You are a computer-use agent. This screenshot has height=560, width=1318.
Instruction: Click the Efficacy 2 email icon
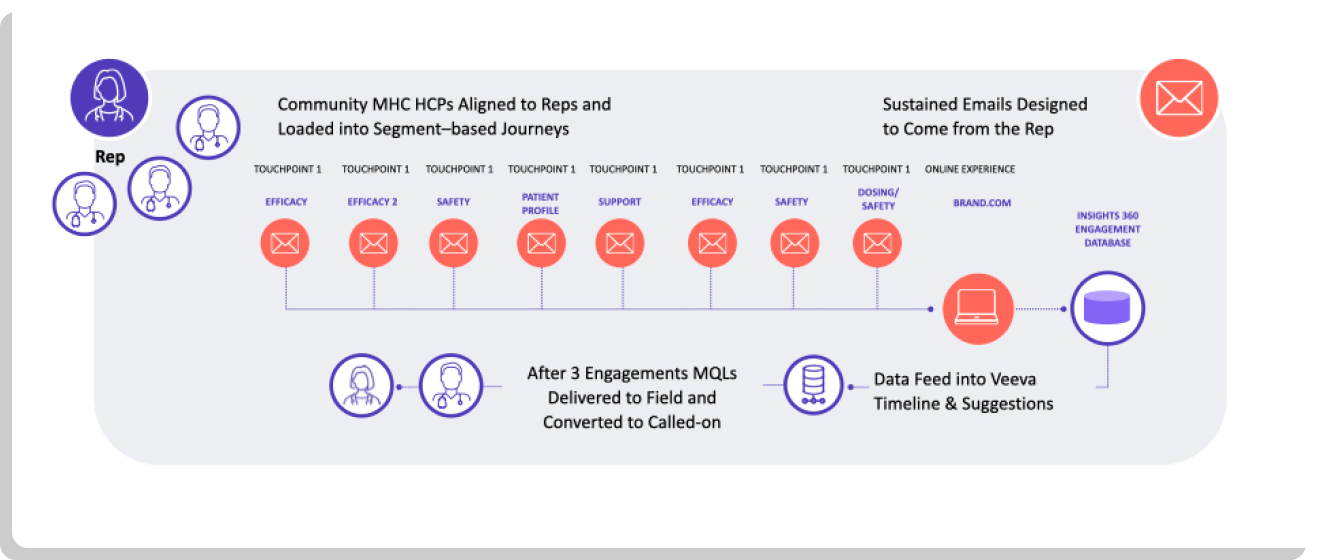374,243
